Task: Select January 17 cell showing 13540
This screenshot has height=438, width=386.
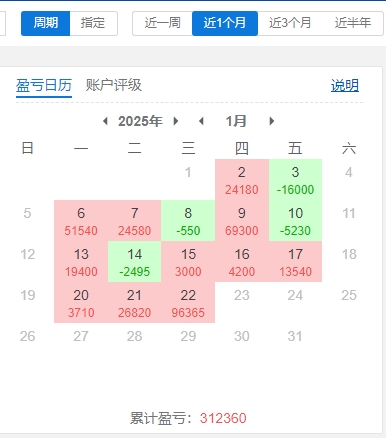Action: point(295,262)
